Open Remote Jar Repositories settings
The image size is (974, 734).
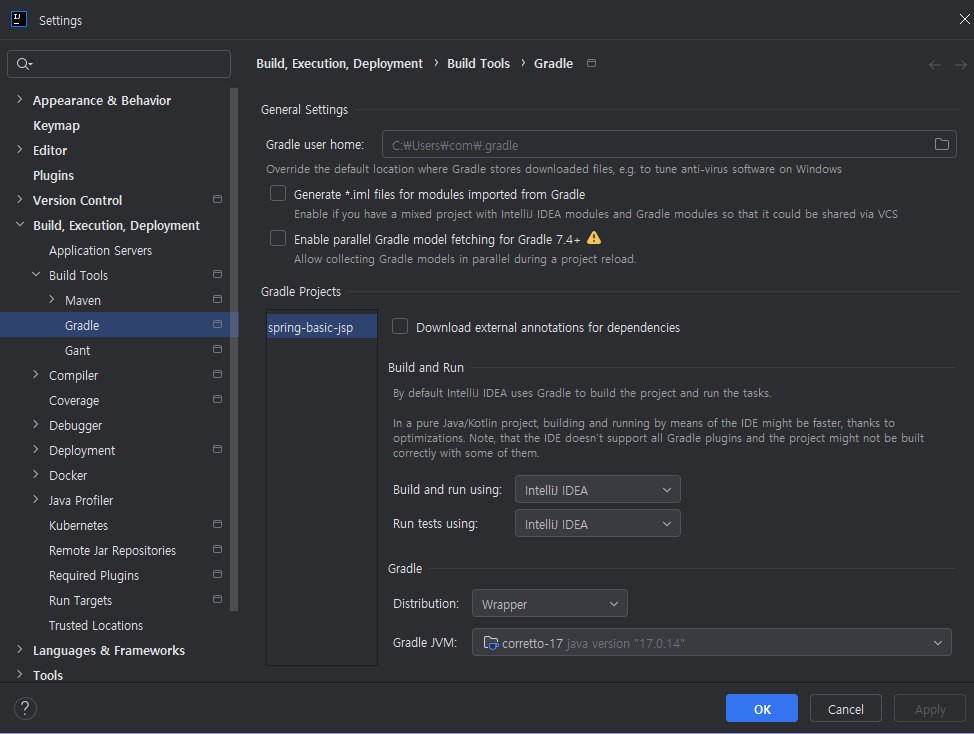point(112,550)
